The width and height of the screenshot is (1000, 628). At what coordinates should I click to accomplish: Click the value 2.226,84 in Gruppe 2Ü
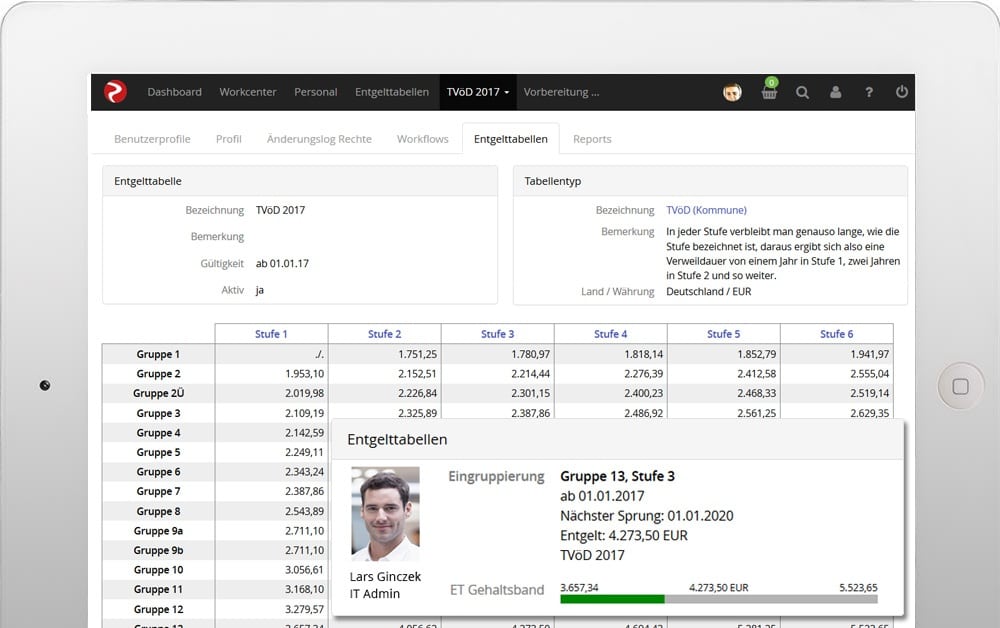(x=418, y=393)
